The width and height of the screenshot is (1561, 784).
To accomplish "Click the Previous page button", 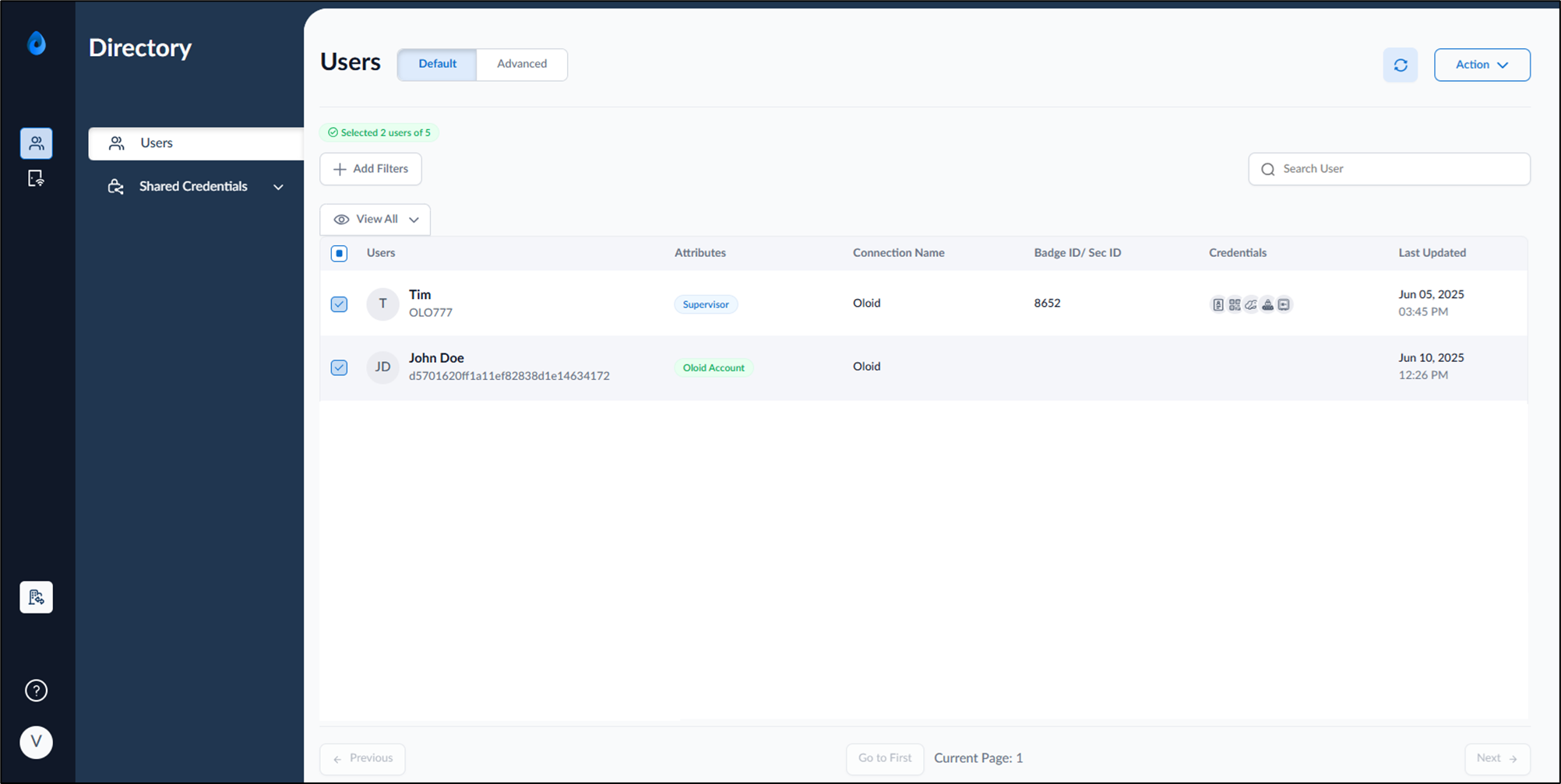I will [x=362, y=758].
